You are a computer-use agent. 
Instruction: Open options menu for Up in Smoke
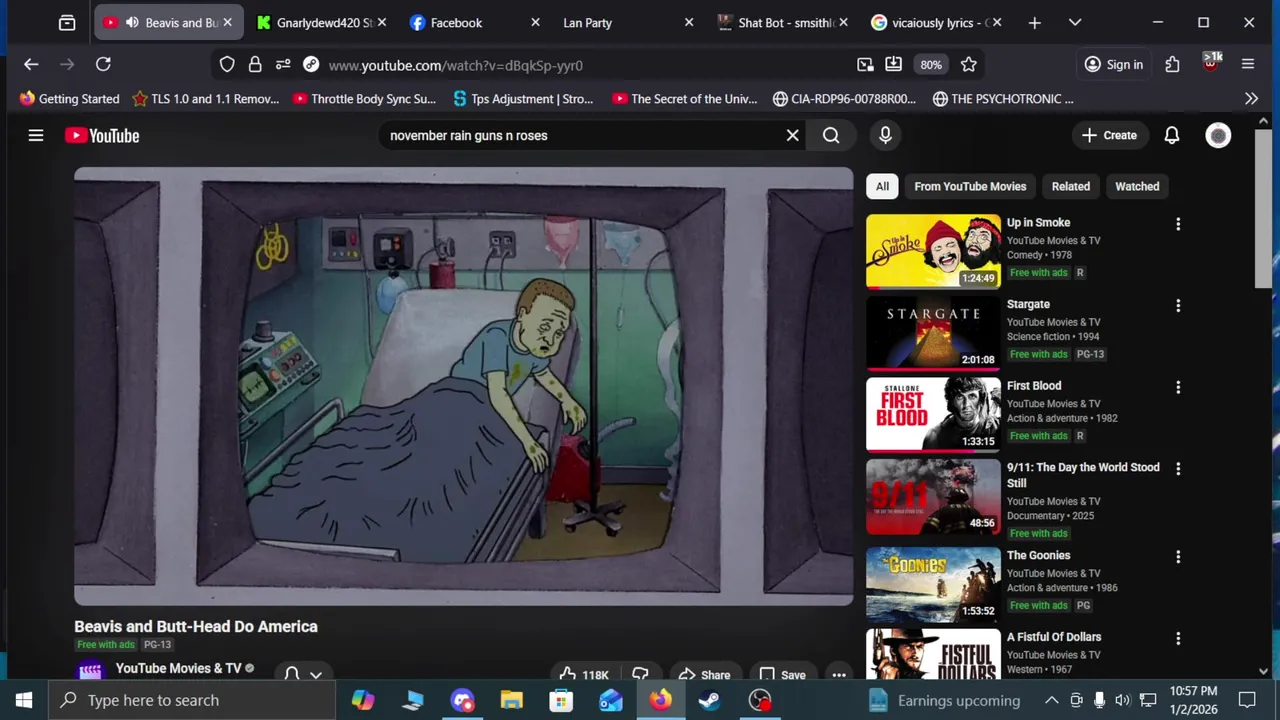click(x=1178, y=224)
